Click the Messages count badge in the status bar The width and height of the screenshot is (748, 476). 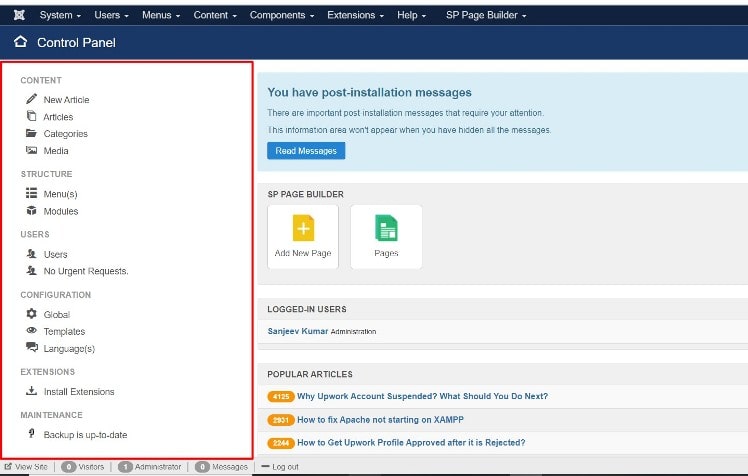[202, 467]
